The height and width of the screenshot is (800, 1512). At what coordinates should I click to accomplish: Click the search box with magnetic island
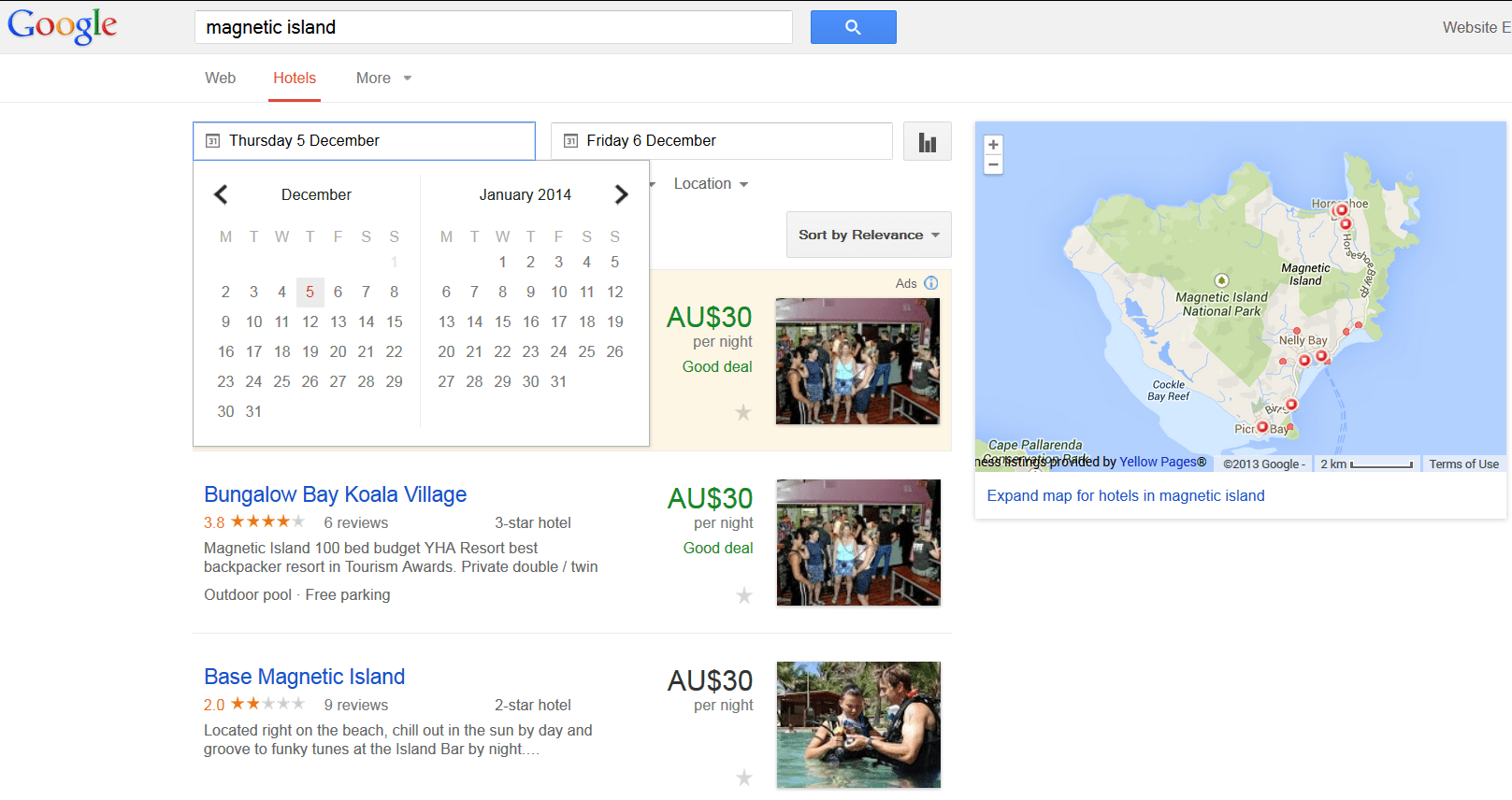tap(494, 27)
